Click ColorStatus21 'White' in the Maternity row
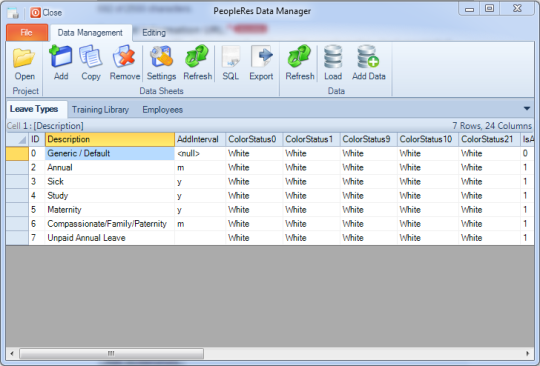540x366 pixels. 489,210
